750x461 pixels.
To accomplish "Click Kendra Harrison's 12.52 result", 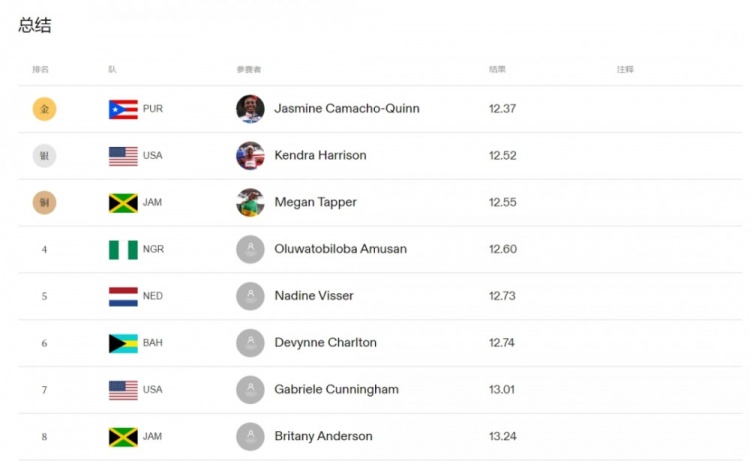I will [x=502, y=156].
